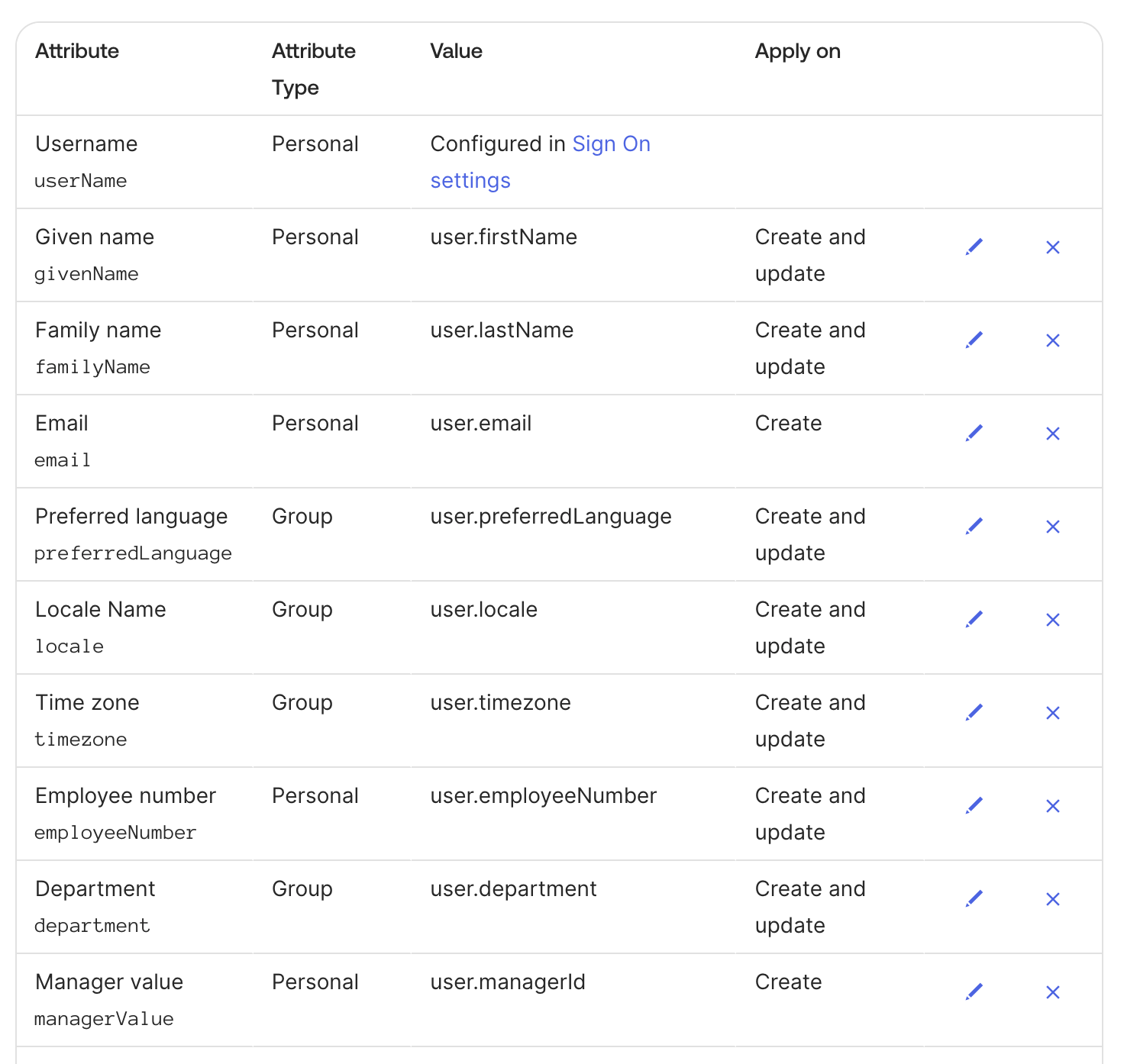Edit the Time zone mapping
The width and height of the screenshot is (1124, 1064).
coord(974,711)
